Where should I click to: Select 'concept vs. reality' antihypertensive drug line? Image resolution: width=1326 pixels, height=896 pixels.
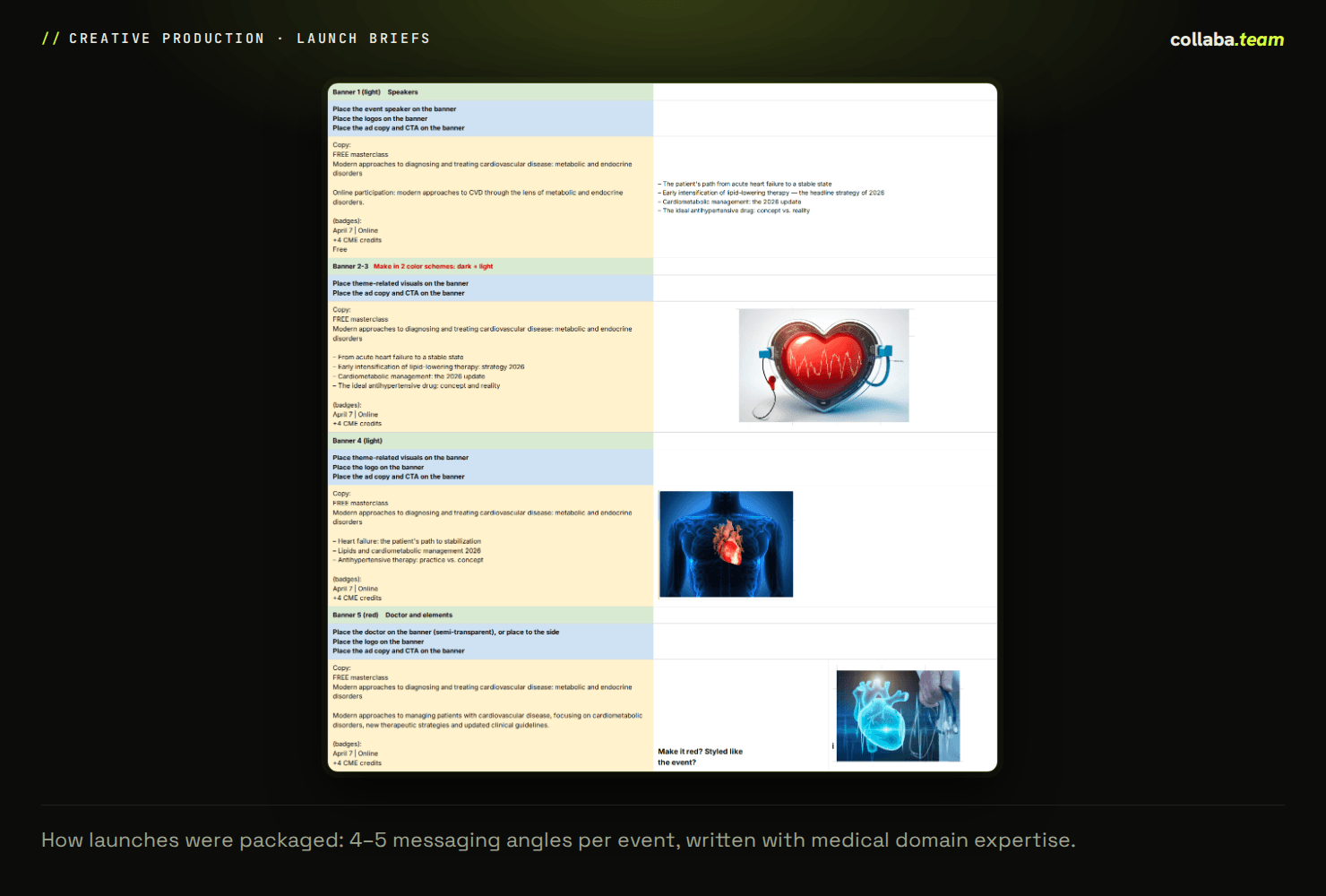tap(734, 211)
